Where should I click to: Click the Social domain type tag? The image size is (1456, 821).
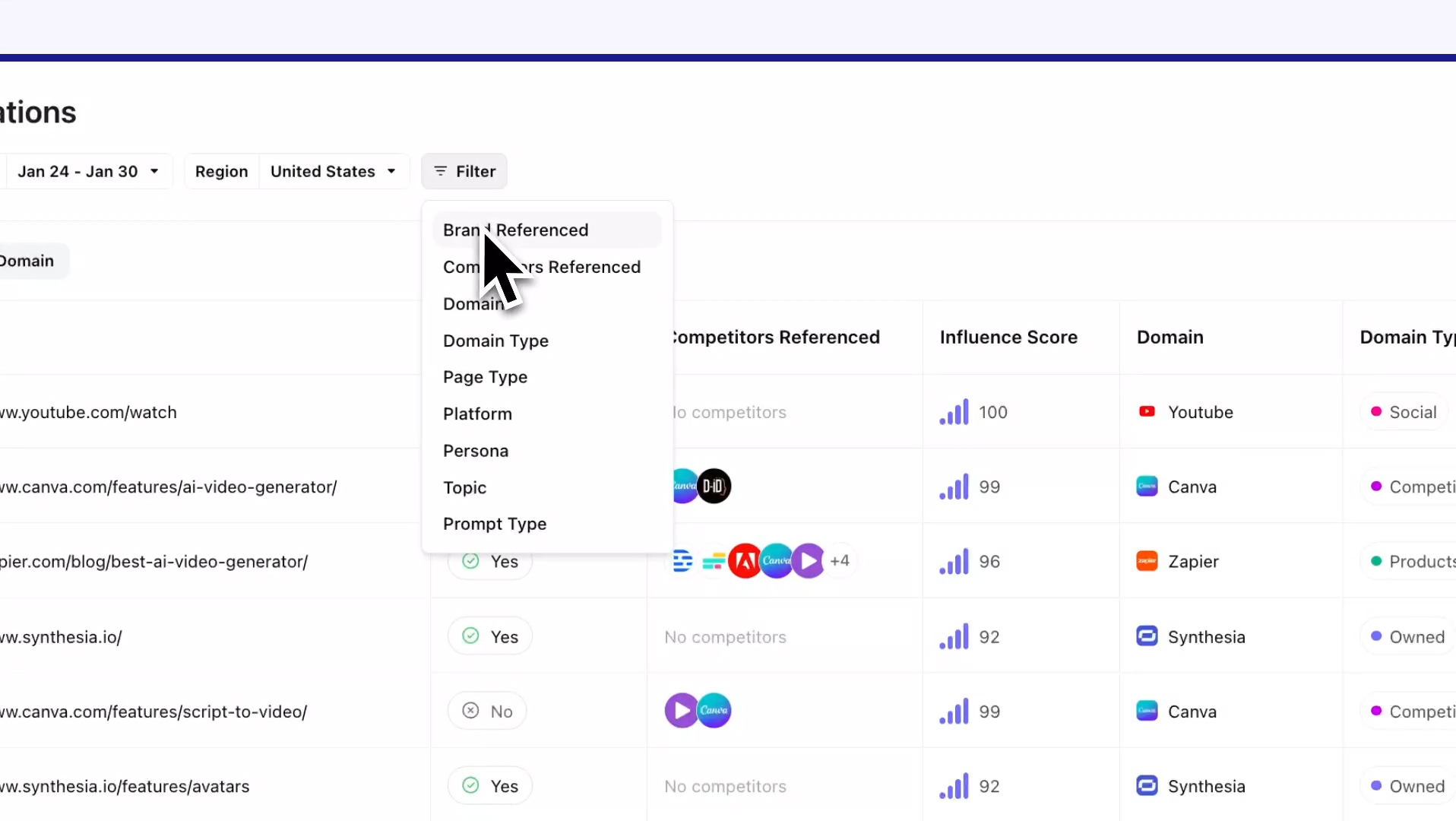(x=1404, y=412)
